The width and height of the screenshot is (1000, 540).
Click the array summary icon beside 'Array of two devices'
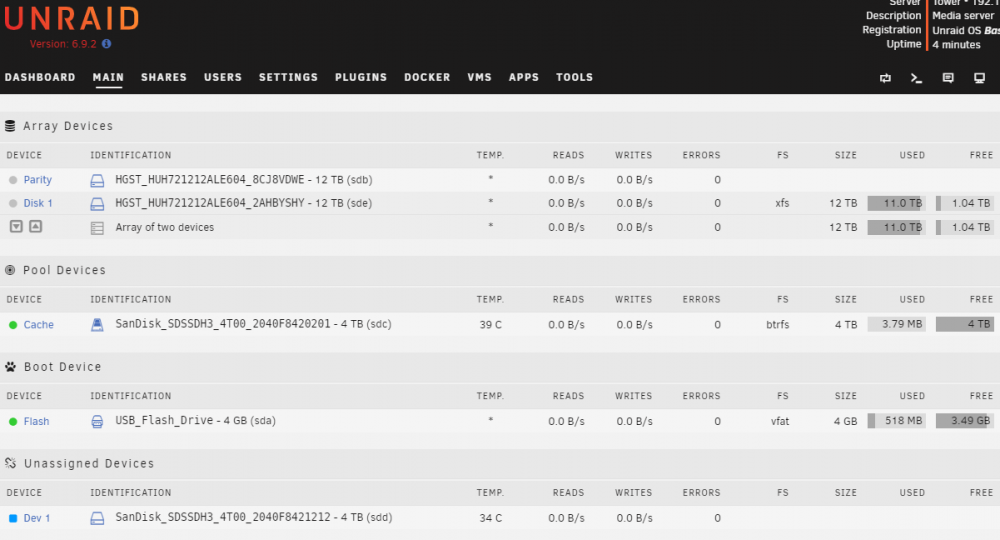(x=97, y=228)
